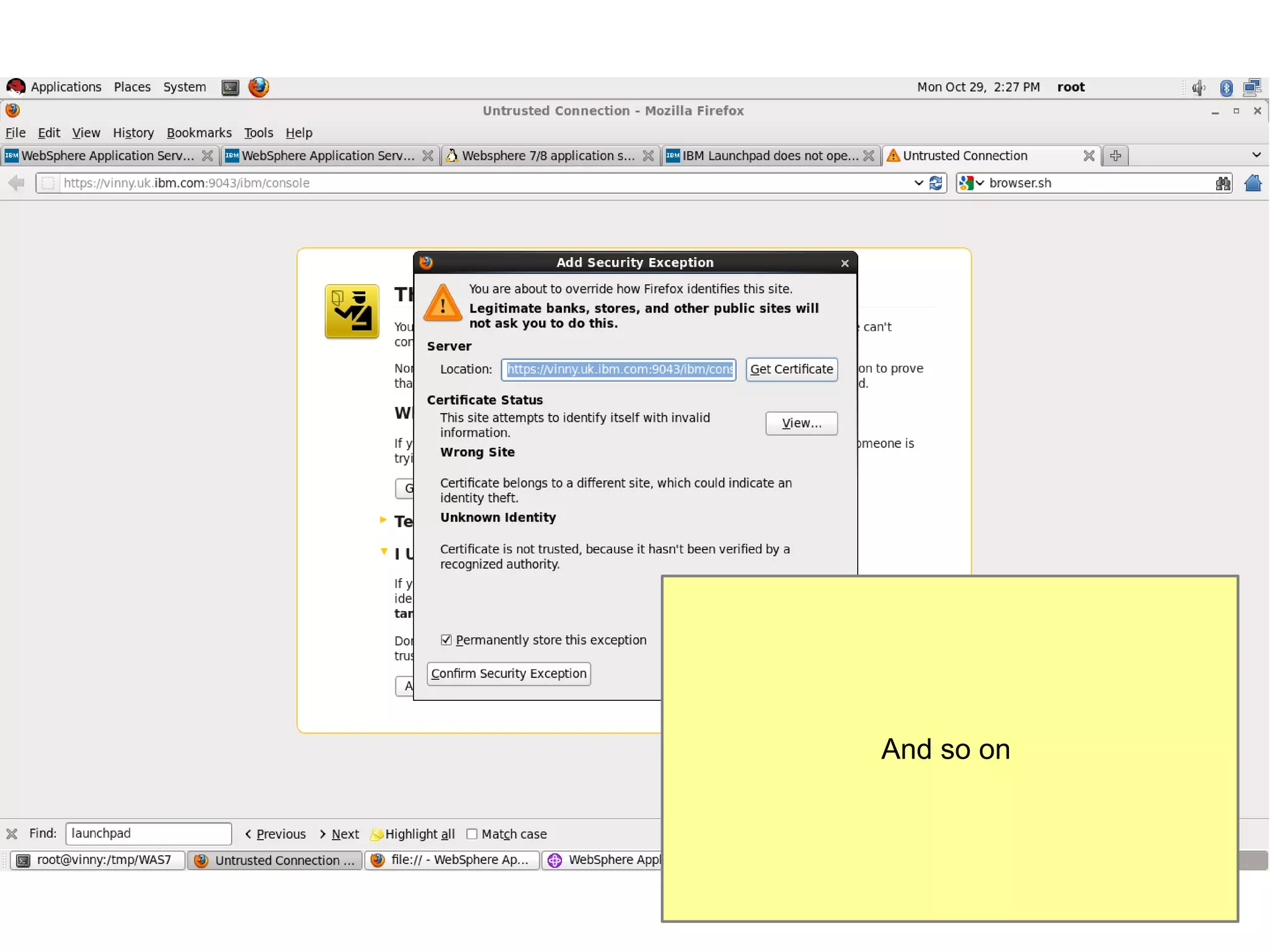The width and height of the screenshot is (1270, 952).
Task: Click Confirm Security Exception button
Action: tap(508, 674)
